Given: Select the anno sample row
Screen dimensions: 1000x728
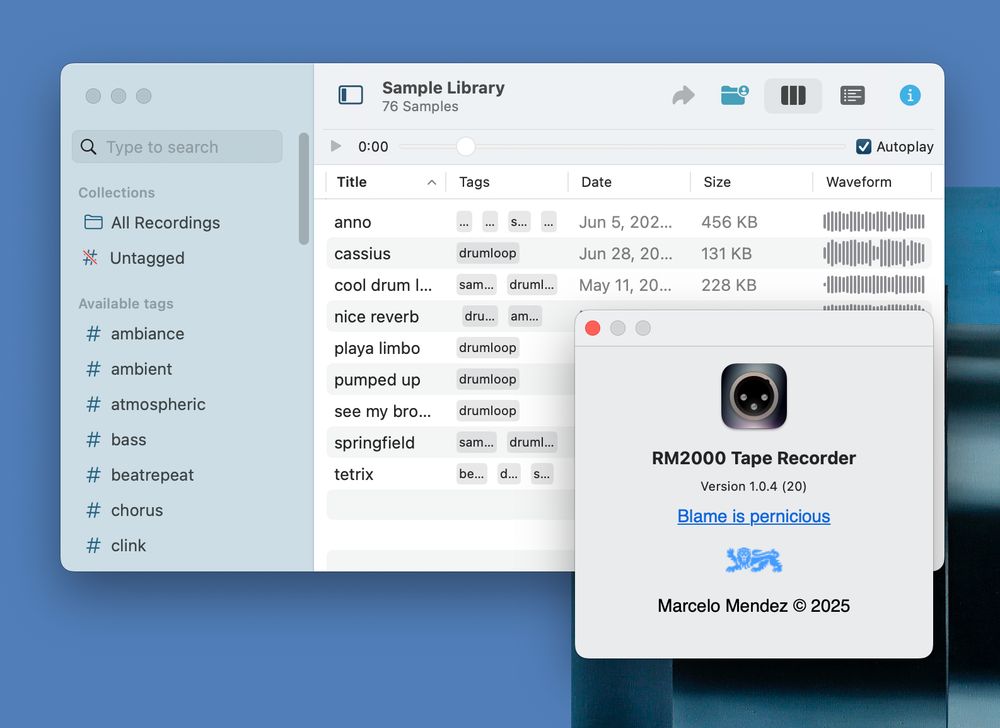Looking at the screenshot, I should tap(629, 222).
